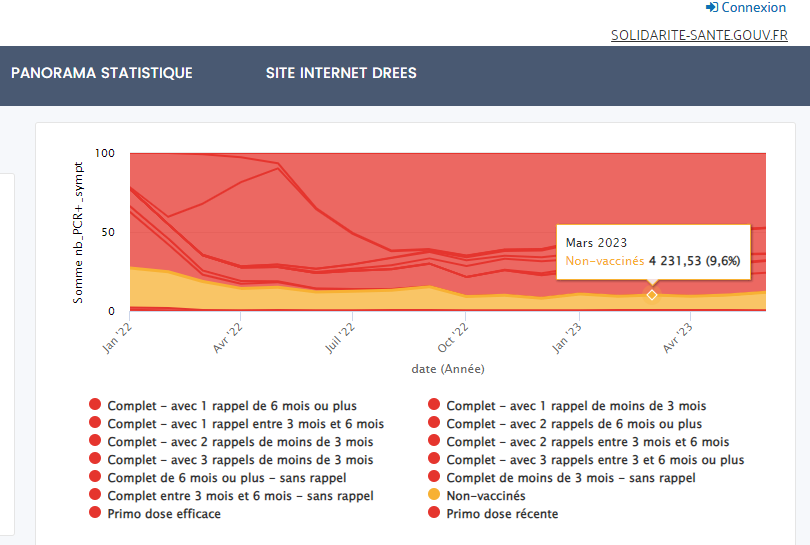Open the SOLIDARITE-SANTE.GOUV.FR link
810x545 pixels.
(x=699, y=36)
